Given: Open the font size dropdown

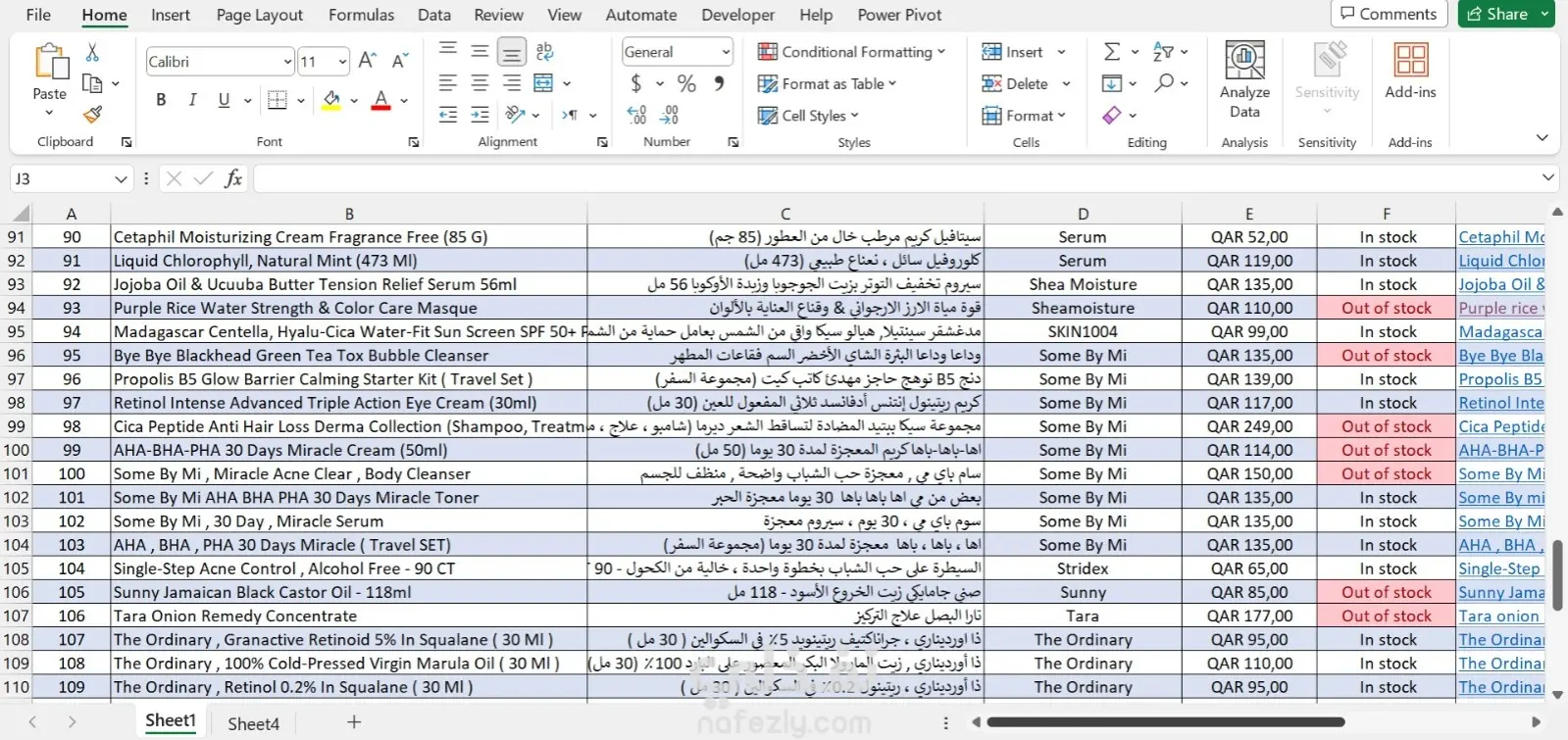Looking at the screenshot, I should pos(342,62).
